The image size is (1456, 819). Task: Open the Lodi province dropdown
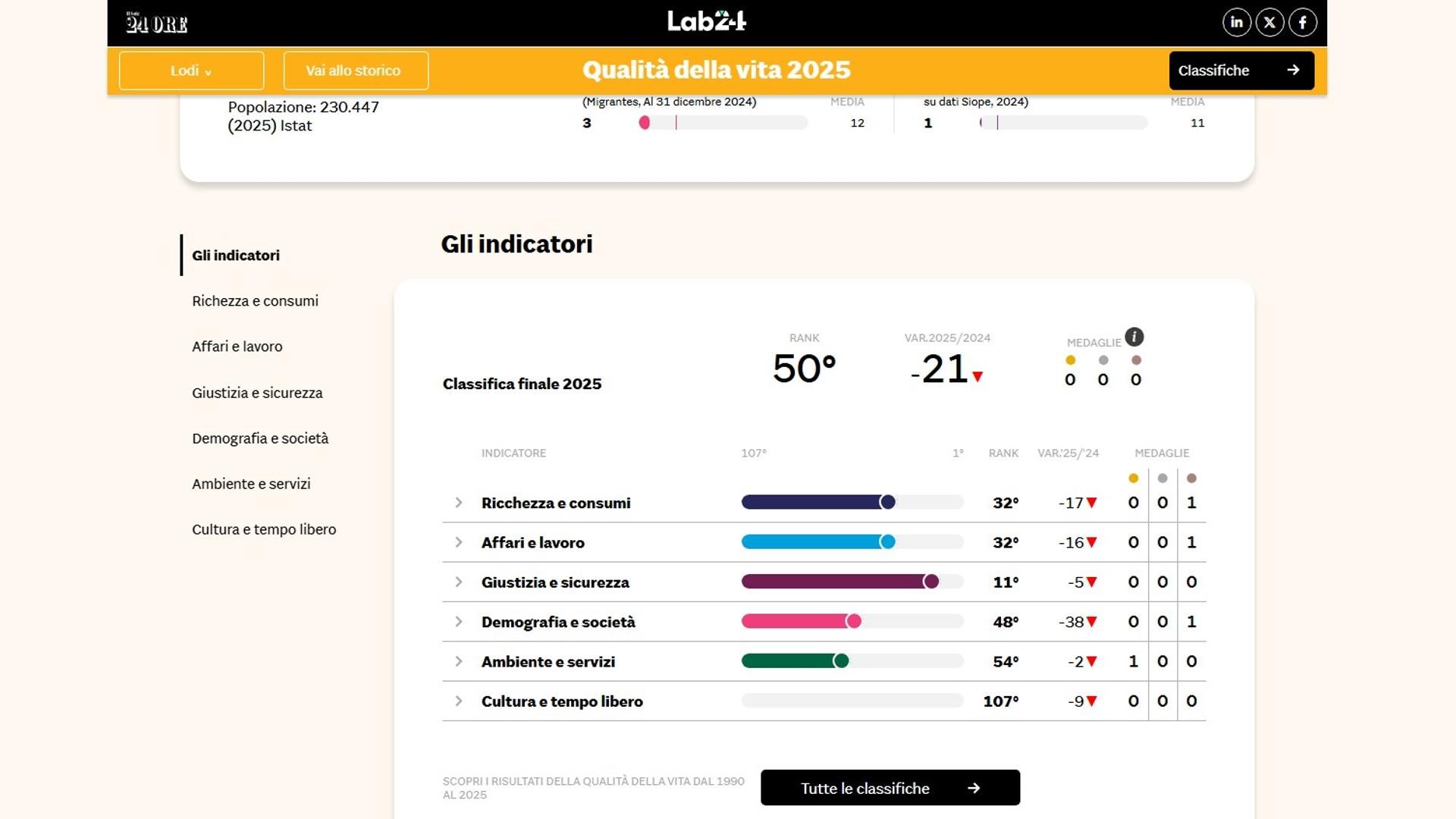click(x=191, y=71)
